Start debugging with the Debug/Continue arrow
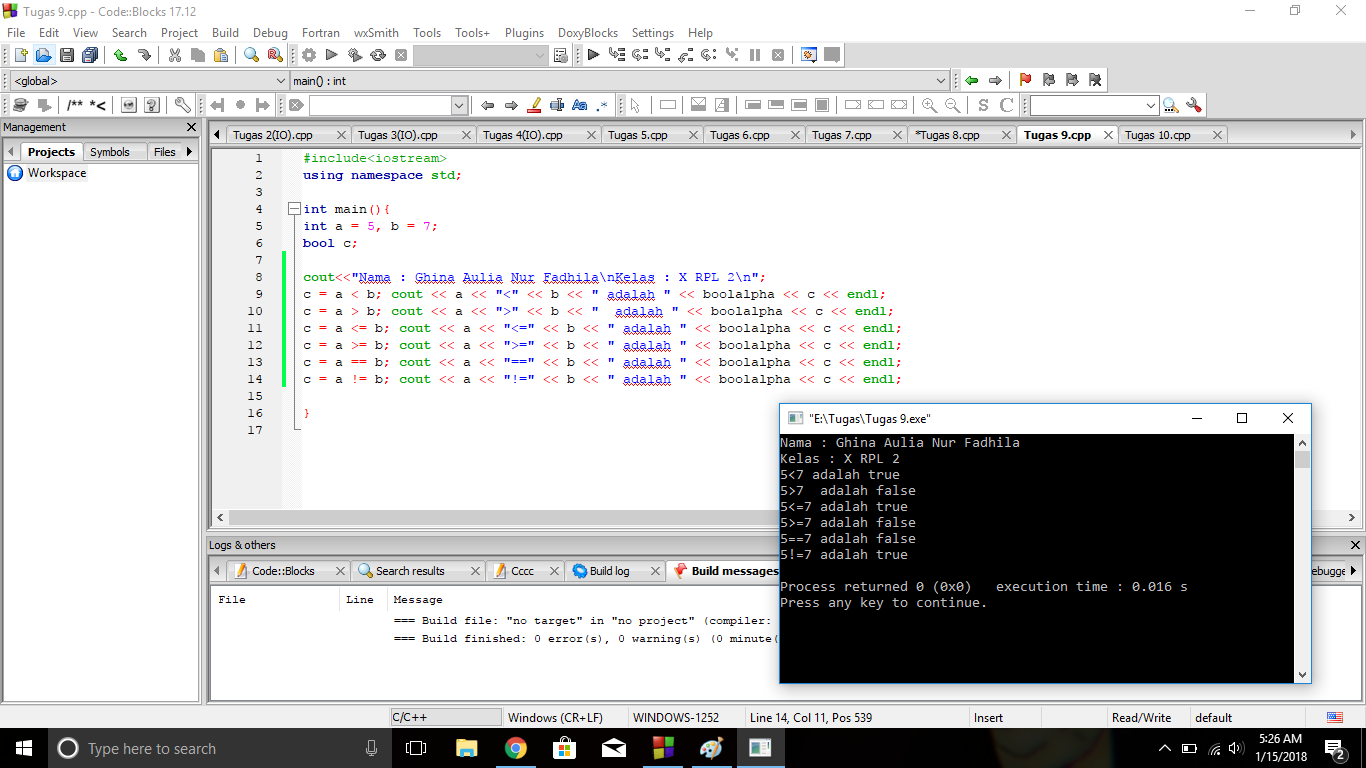 593,56
